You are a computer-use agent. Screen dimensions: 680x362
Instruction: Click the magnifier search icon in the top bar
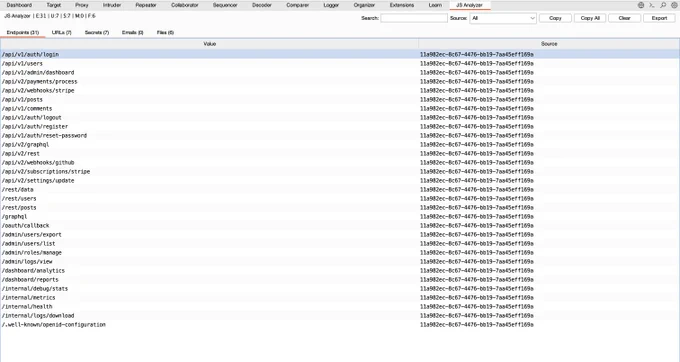(x=663, y=5)
